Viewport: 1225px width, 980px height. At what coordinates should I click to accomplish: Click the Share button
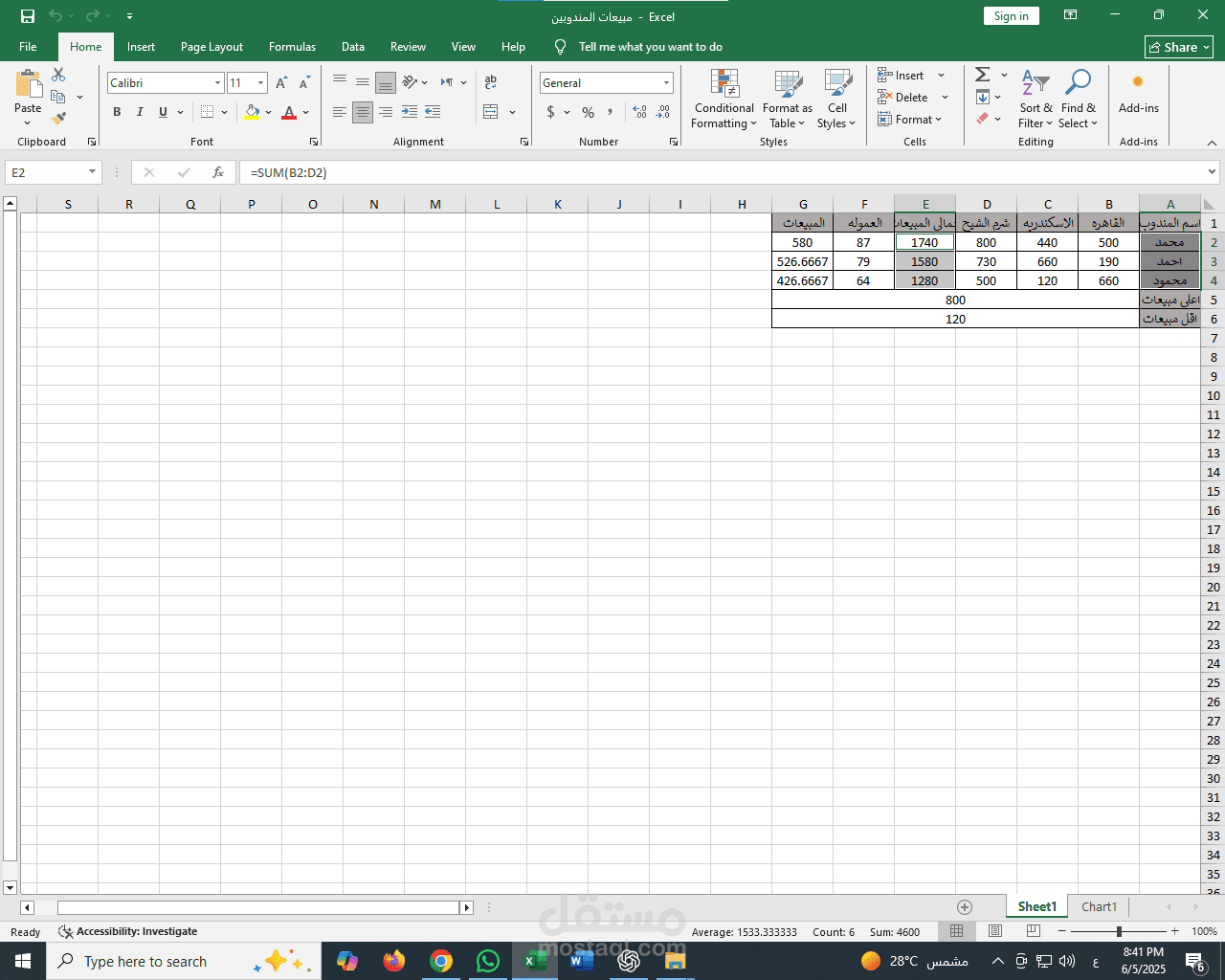click(1179, 47)
